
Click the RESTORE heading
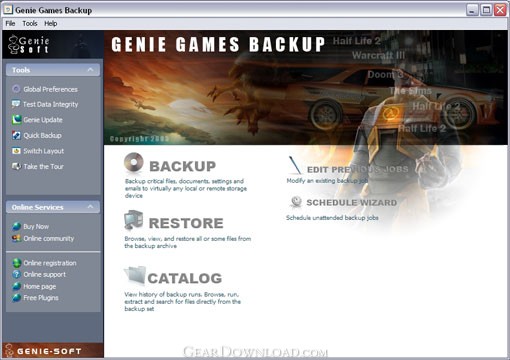[x=186, y=223]
